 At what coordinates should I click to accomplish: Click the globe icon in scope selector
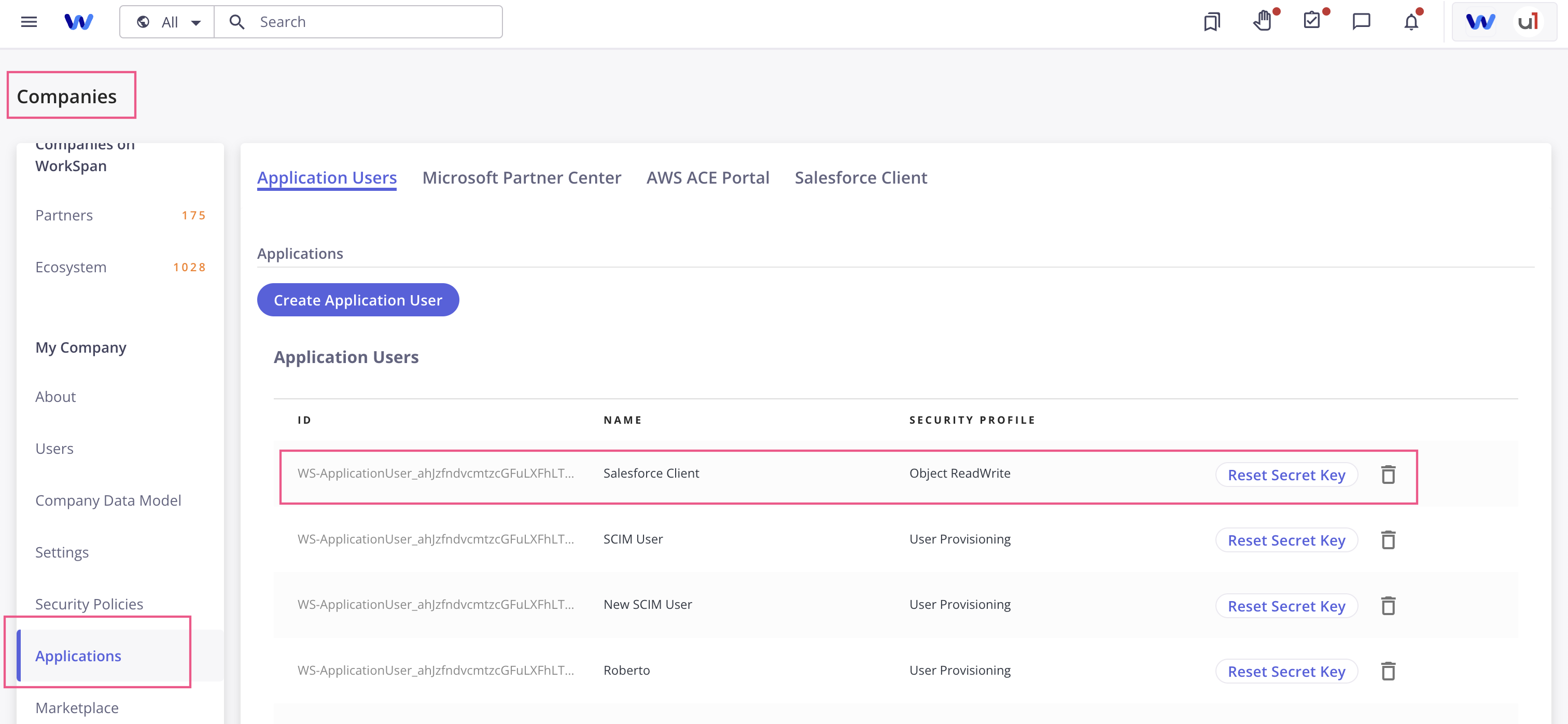[x=143, y=22]
